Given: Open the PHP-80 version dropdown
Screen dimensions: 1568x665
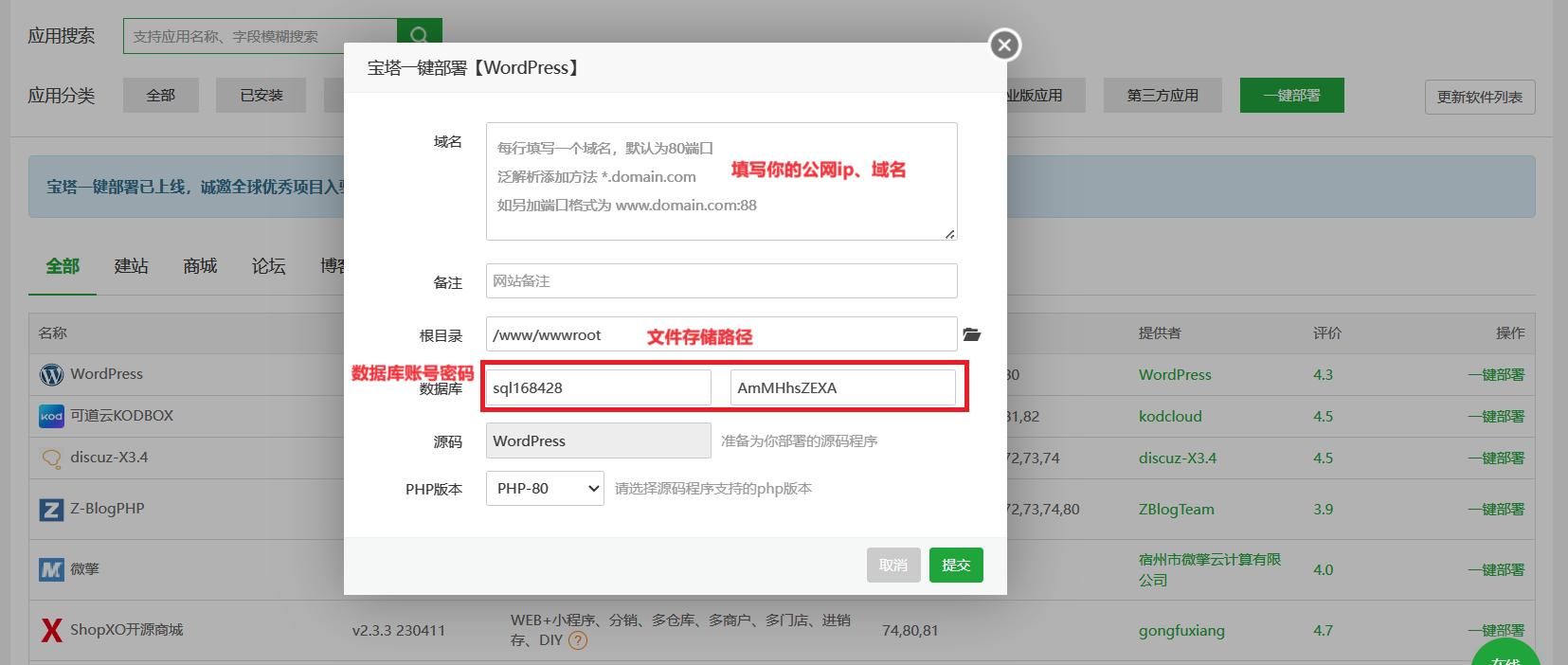Looking at the screenshot, I should tap(545, 489).
